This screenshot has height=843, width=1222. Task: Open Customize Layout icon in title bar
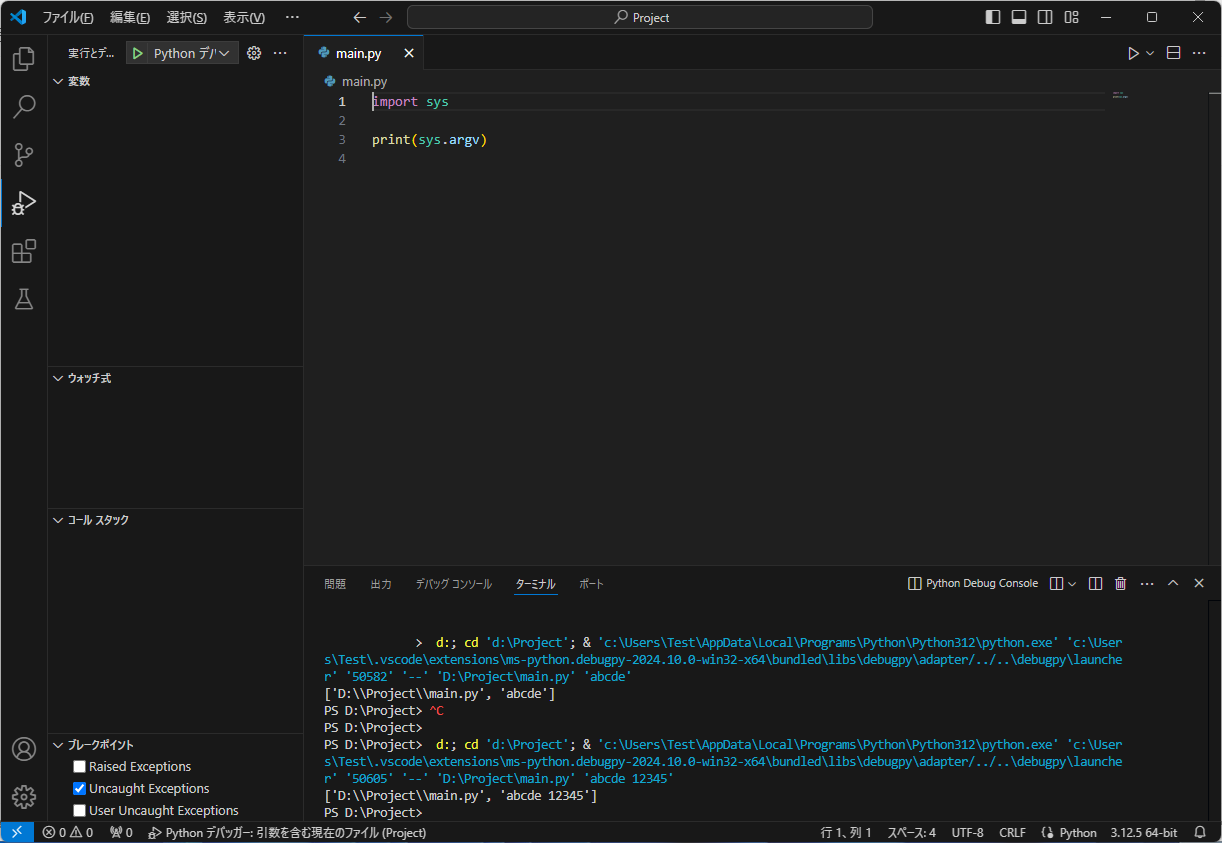pos(1072,17)
